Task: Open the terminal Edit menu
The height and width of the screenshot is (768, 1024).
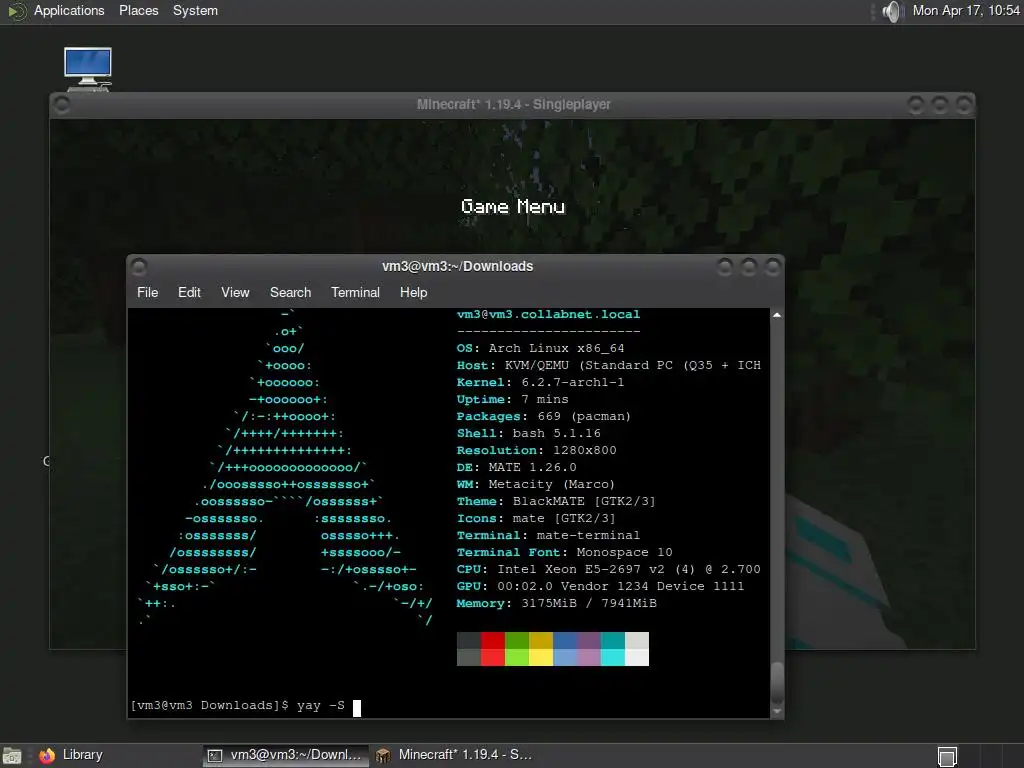Action: 189,293
